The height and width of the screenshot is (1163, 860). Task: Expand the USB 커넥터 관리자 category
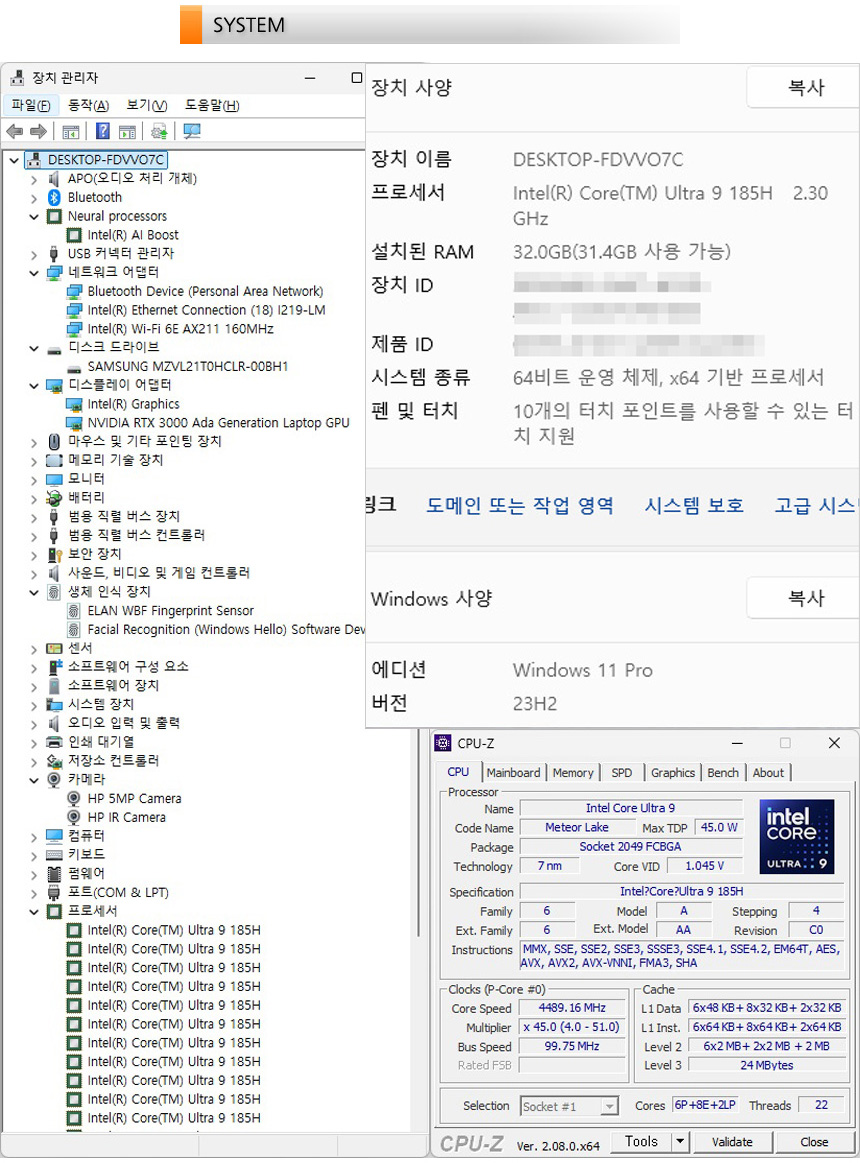point(33,254)
